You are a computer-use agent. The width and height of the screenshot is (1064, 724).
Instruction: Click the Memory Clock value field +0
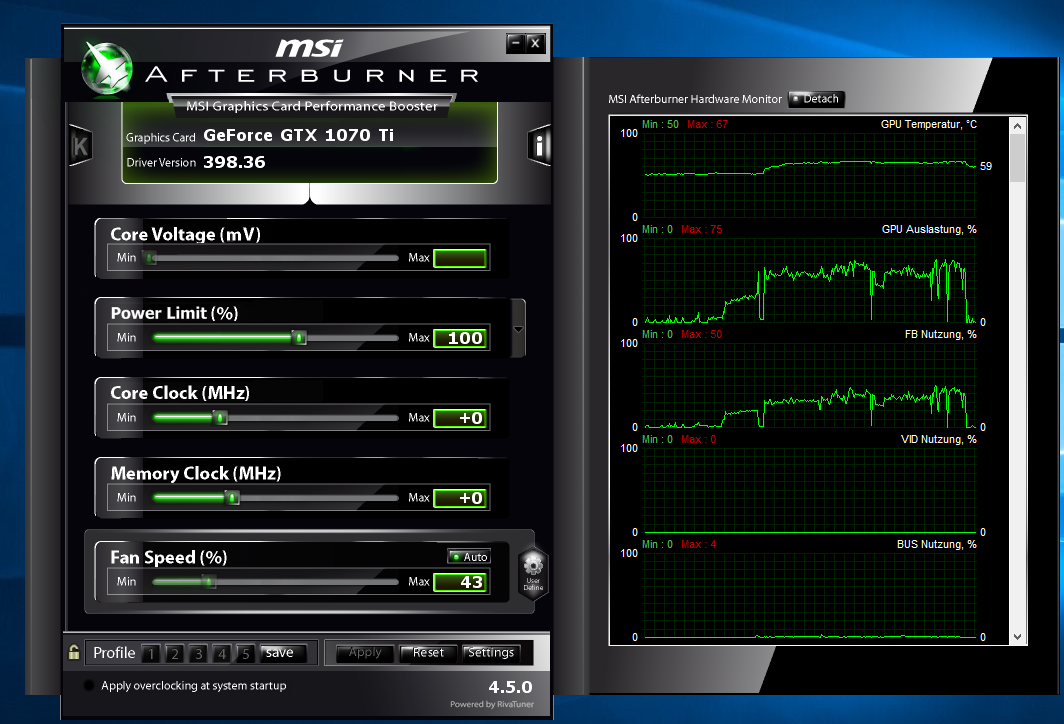tap(460, 498)
